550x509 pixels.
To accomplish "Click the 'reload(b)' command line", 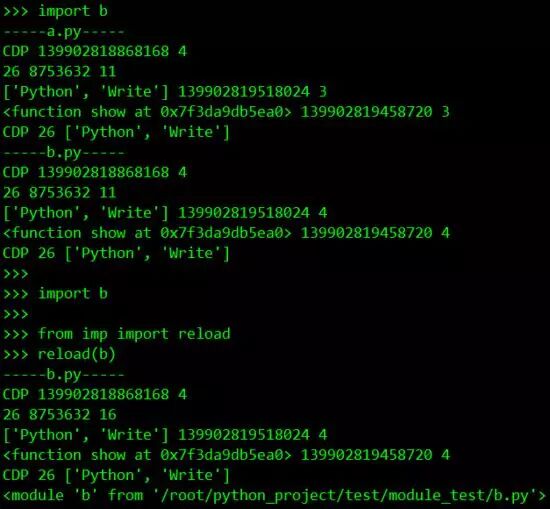I will coord(59,354).
